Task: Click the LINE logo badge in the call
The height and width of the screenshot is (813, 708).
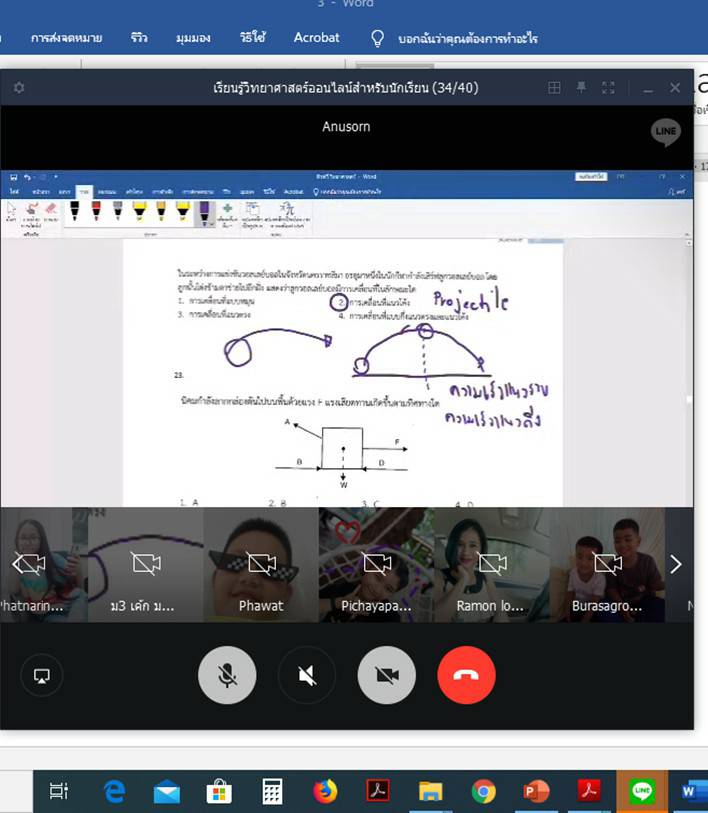Action: pos(665,133)
